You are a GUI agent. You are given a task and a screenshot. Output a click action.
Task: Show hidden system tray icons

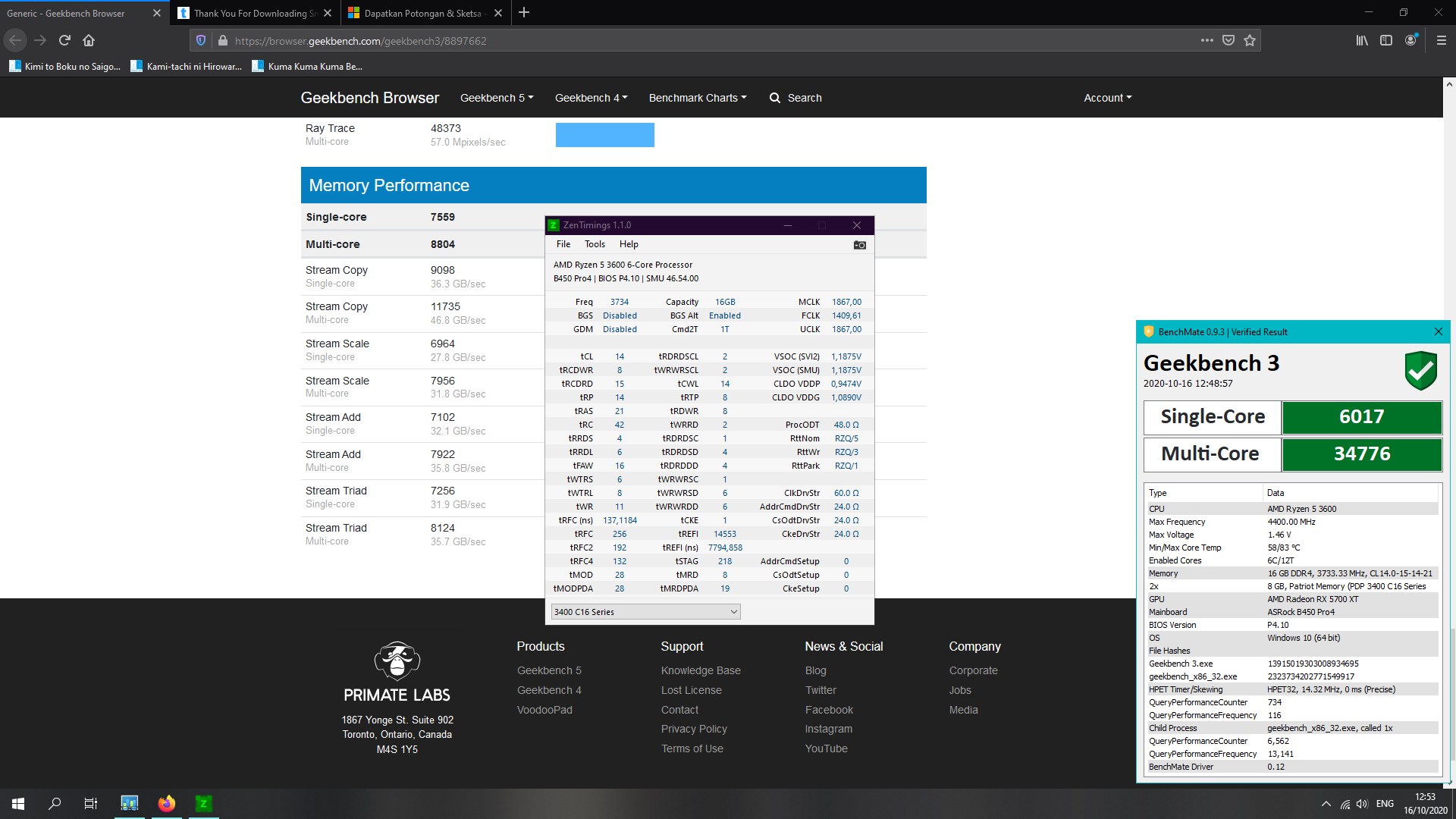click(x=1326, y=804)
